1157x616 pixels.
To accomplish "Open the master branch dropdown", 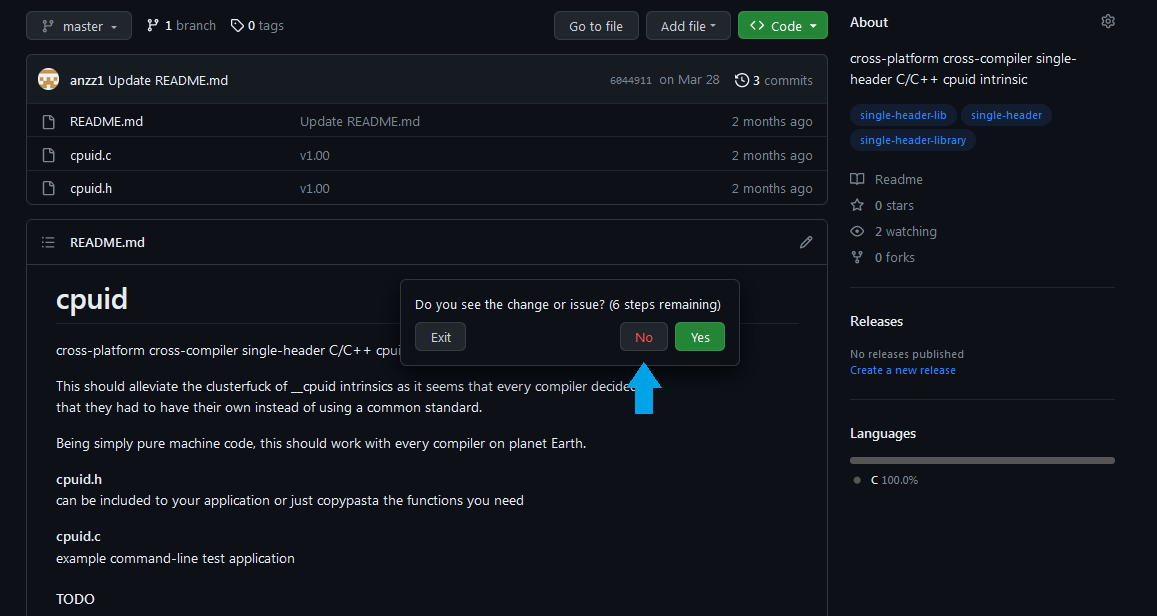I will [x=79, y=26].
